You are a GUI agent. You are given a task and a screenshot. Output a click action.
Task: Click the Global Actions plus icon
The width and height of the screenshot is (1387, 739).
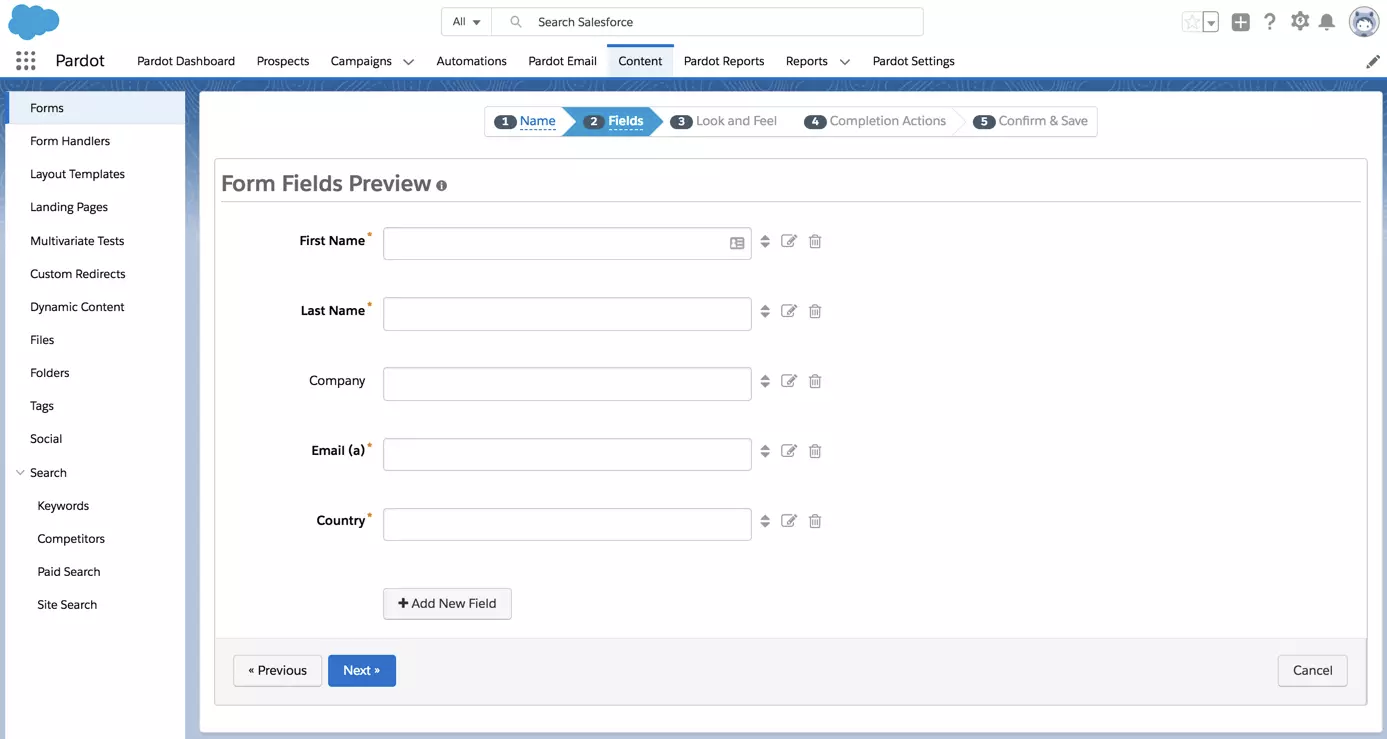click(1241, 22)
